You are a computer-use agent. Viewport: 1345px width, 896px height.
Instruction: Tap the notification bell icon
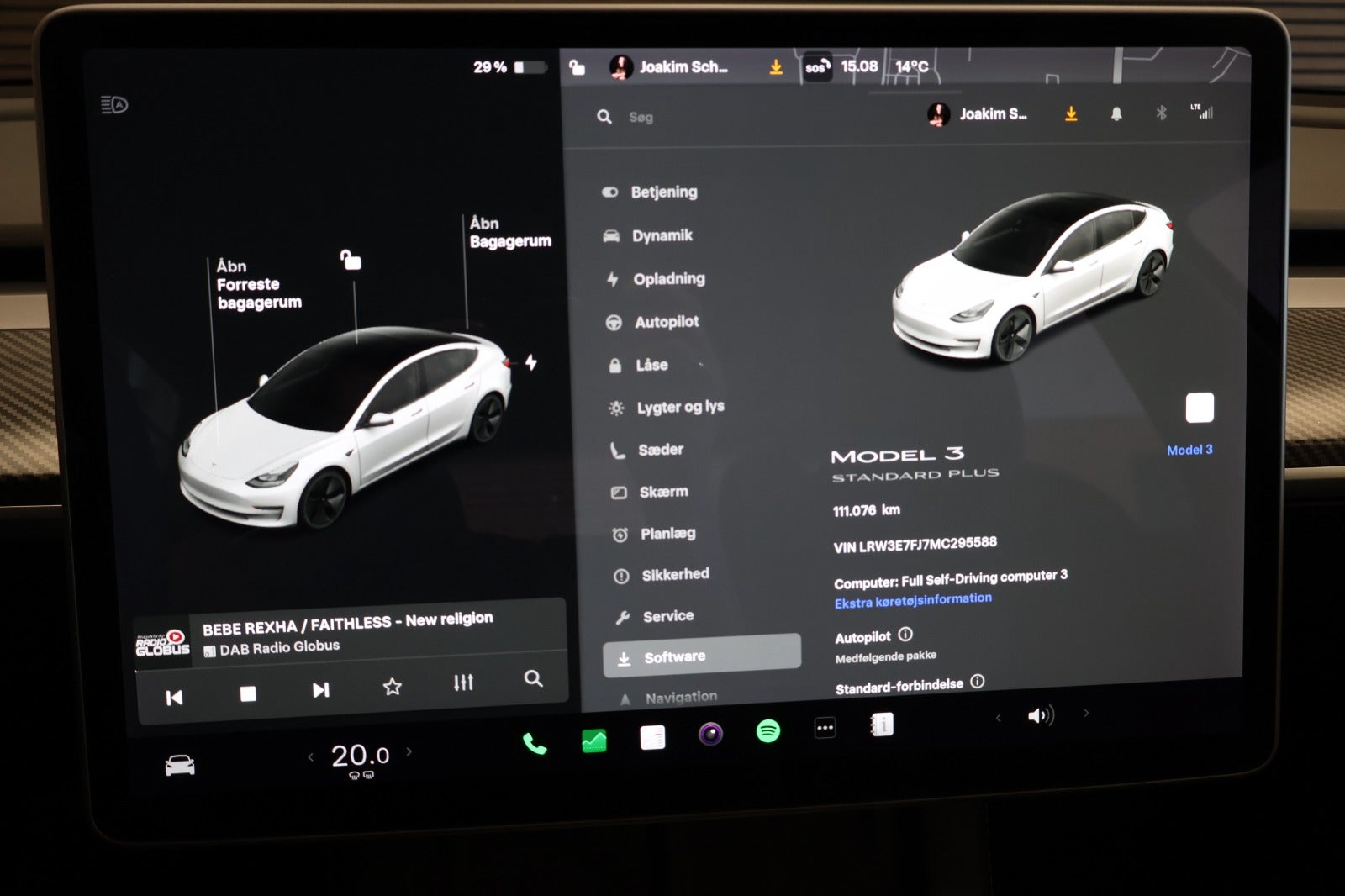(1116, 113)
